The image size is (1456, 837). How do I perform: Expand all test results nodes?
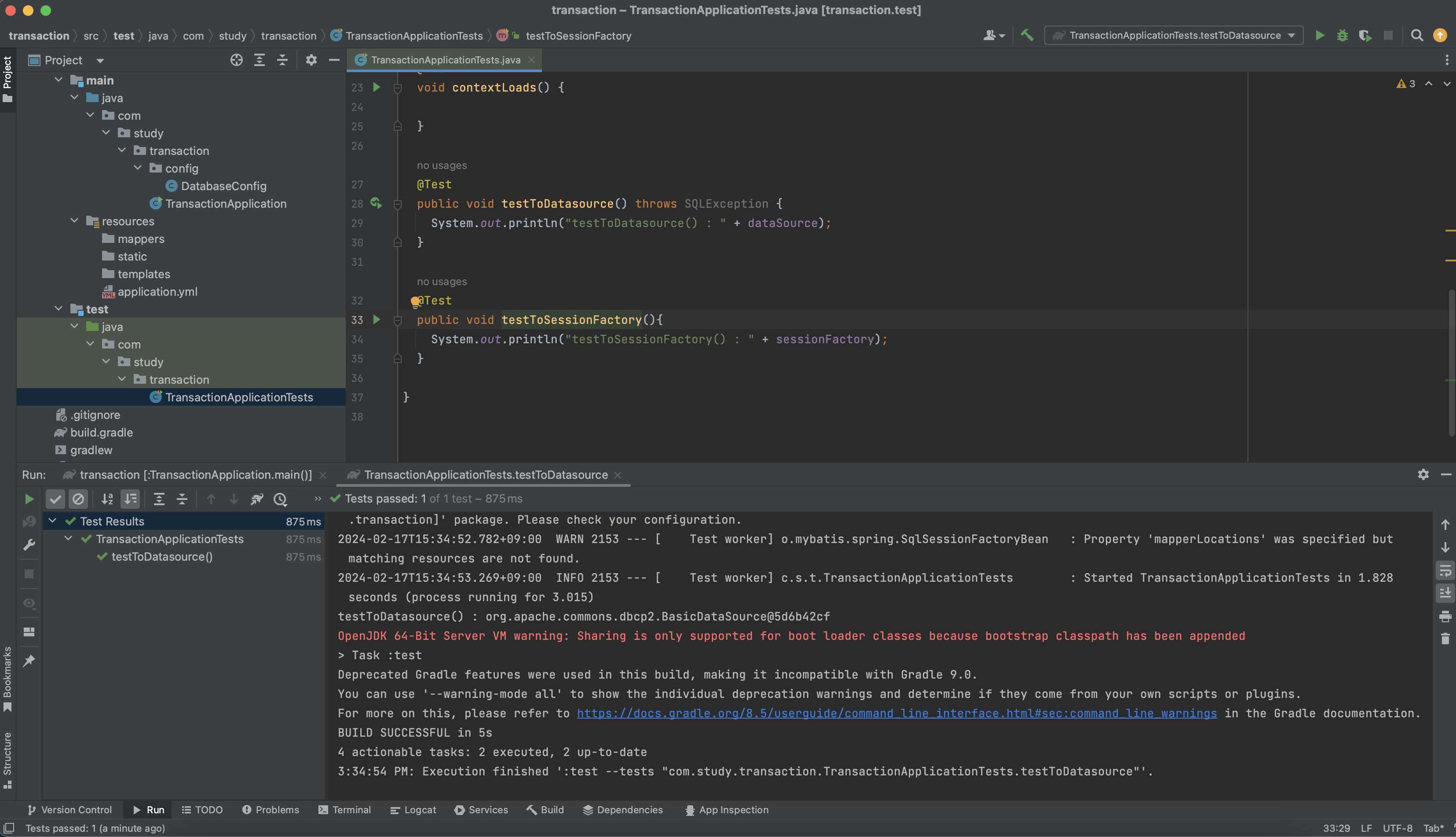coord(159,499)
